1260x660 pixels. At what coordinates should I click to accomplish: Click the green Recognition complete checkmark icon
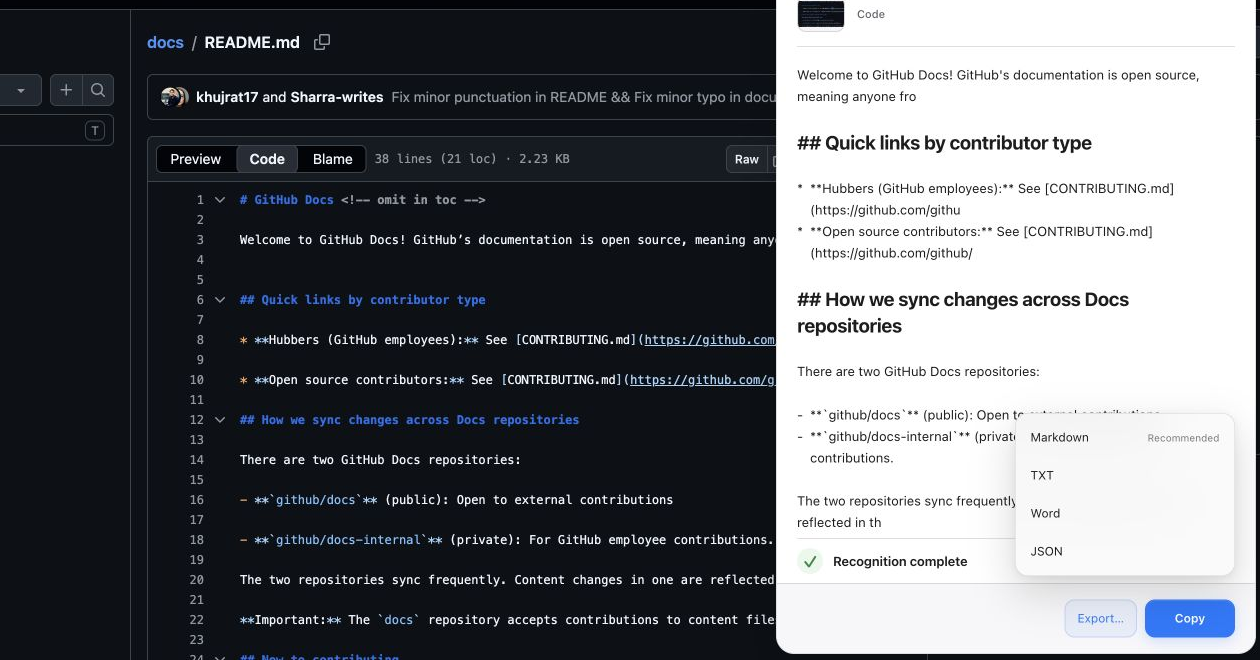[810, 561]
